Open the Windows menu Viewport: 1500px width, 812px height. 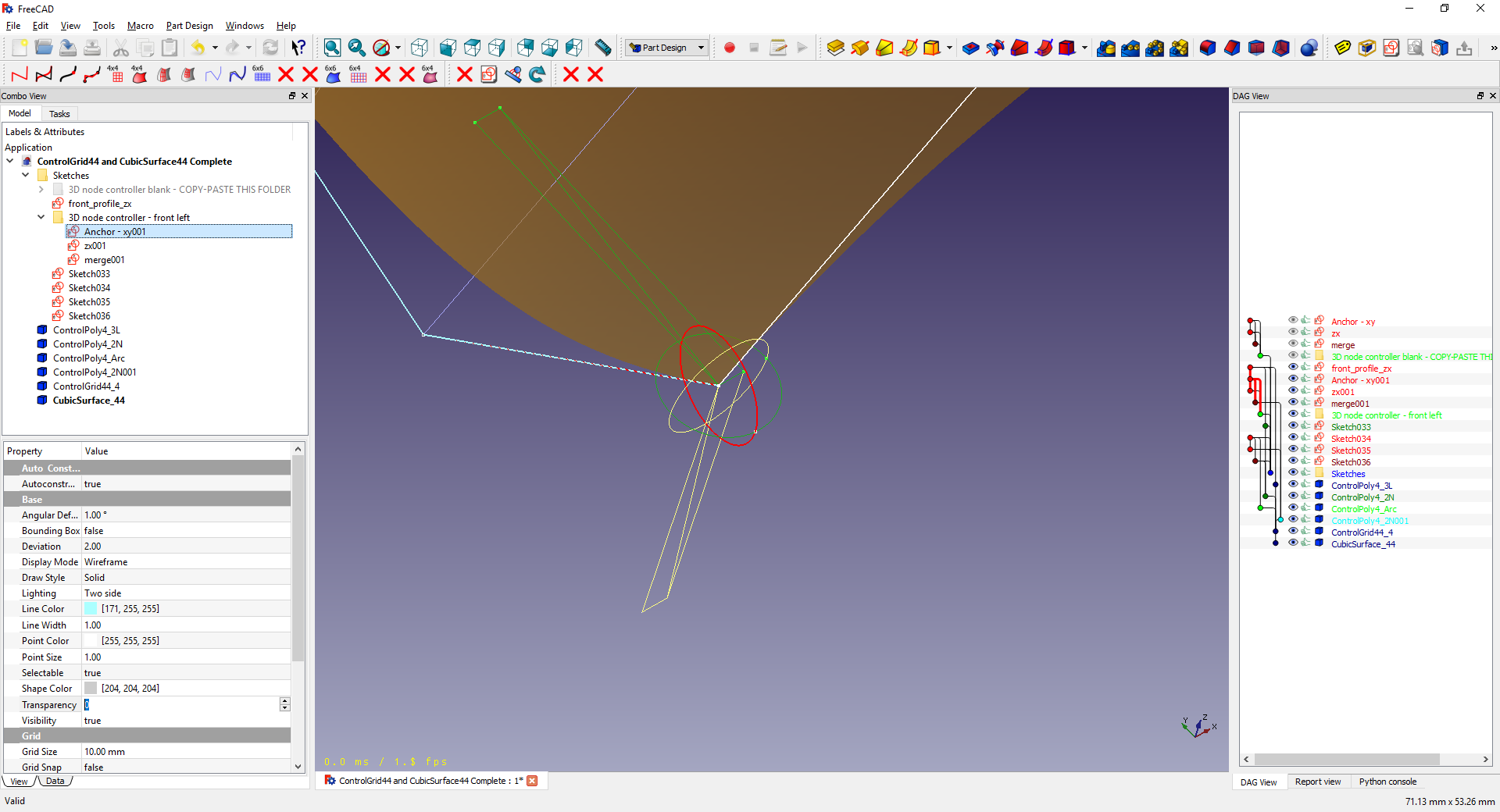click(x=245, y=26)
